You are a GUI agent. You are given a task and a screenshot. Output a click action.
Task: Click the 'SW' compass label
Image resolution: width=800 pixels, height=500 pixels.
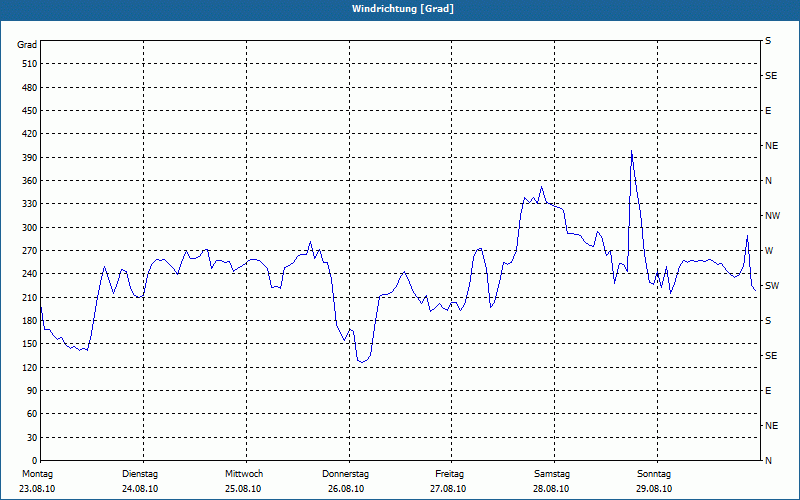point(772,286)
